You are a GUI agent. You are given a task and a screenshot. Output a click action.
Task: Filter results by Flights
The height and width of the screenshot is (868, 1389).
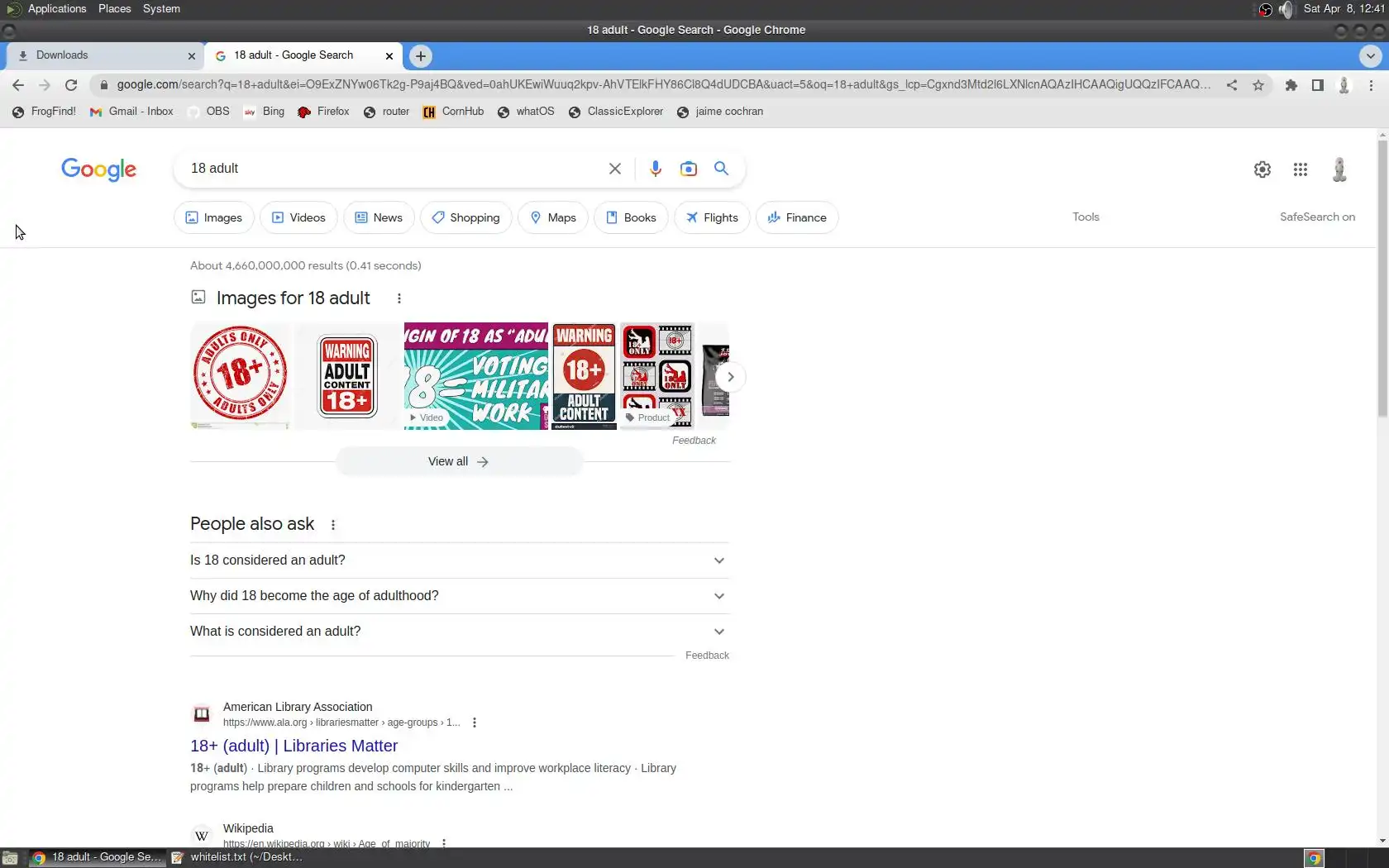tap(712, 217)
